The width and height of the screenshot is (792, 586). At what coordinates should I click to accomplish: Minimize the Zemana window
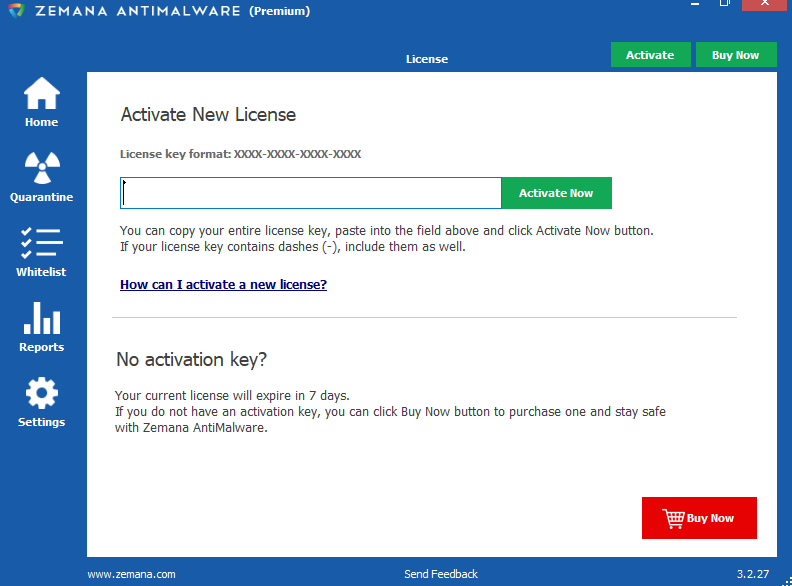[x=695, y=4]
